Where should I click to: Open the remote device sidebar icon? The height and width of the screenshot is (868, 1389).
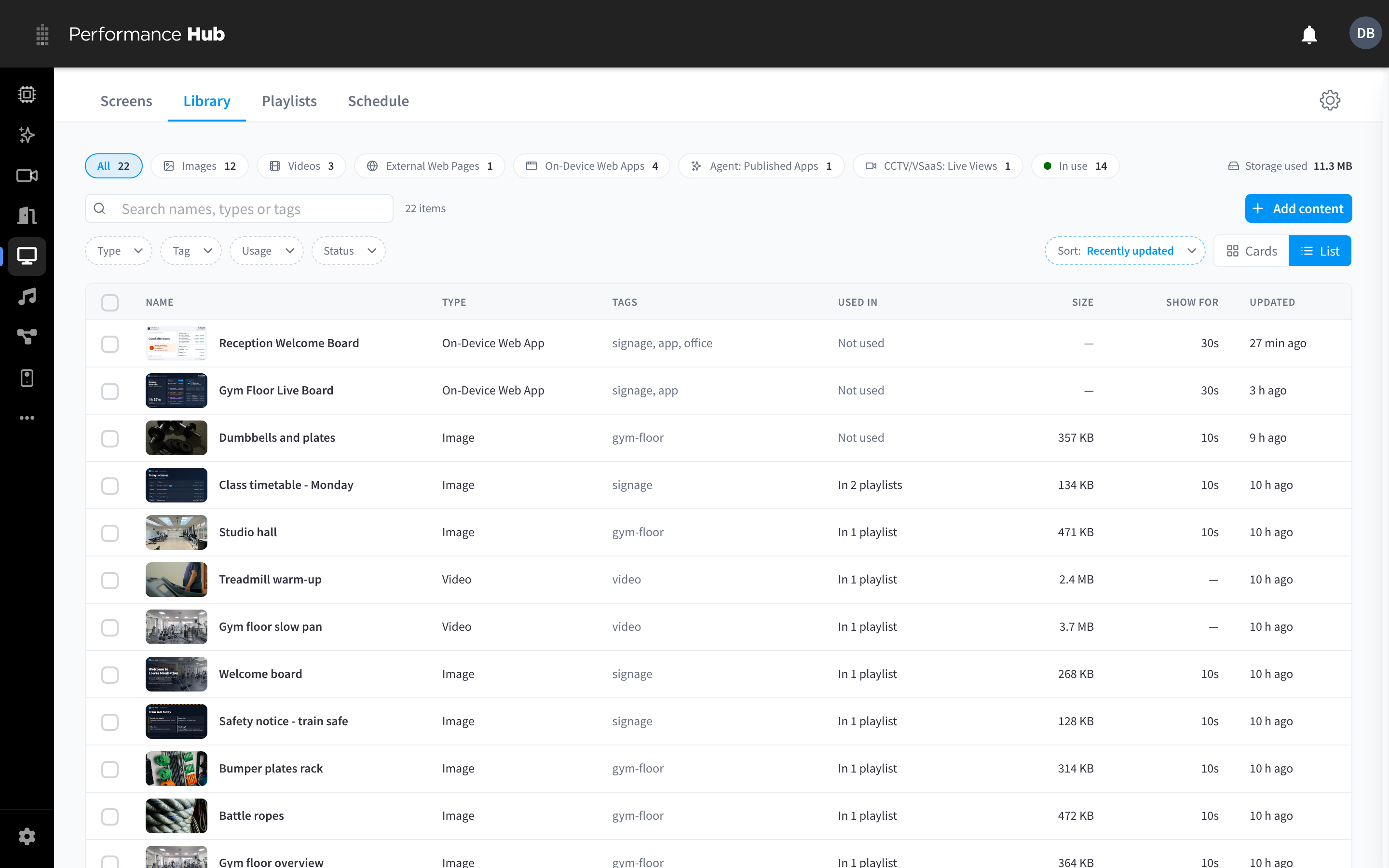[x=27, y=378]
